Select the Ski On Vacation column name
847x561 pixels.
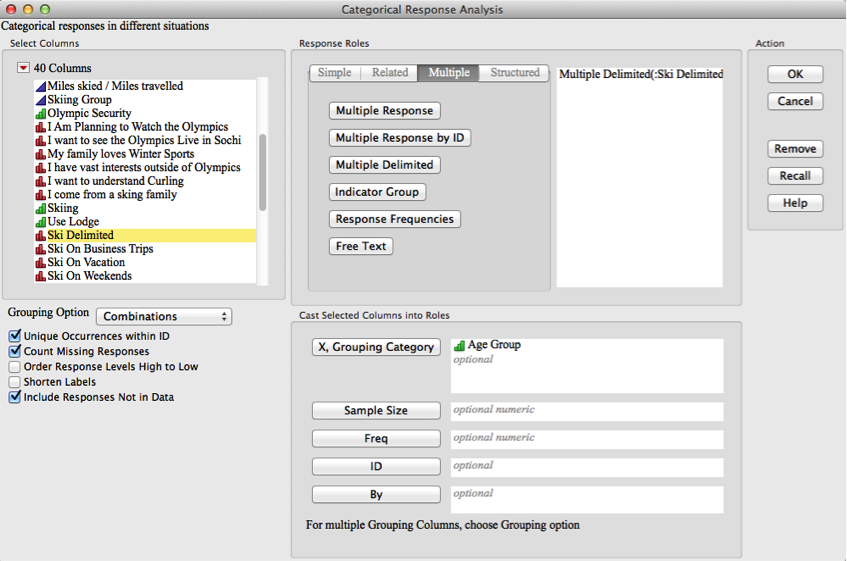(86, 262)
